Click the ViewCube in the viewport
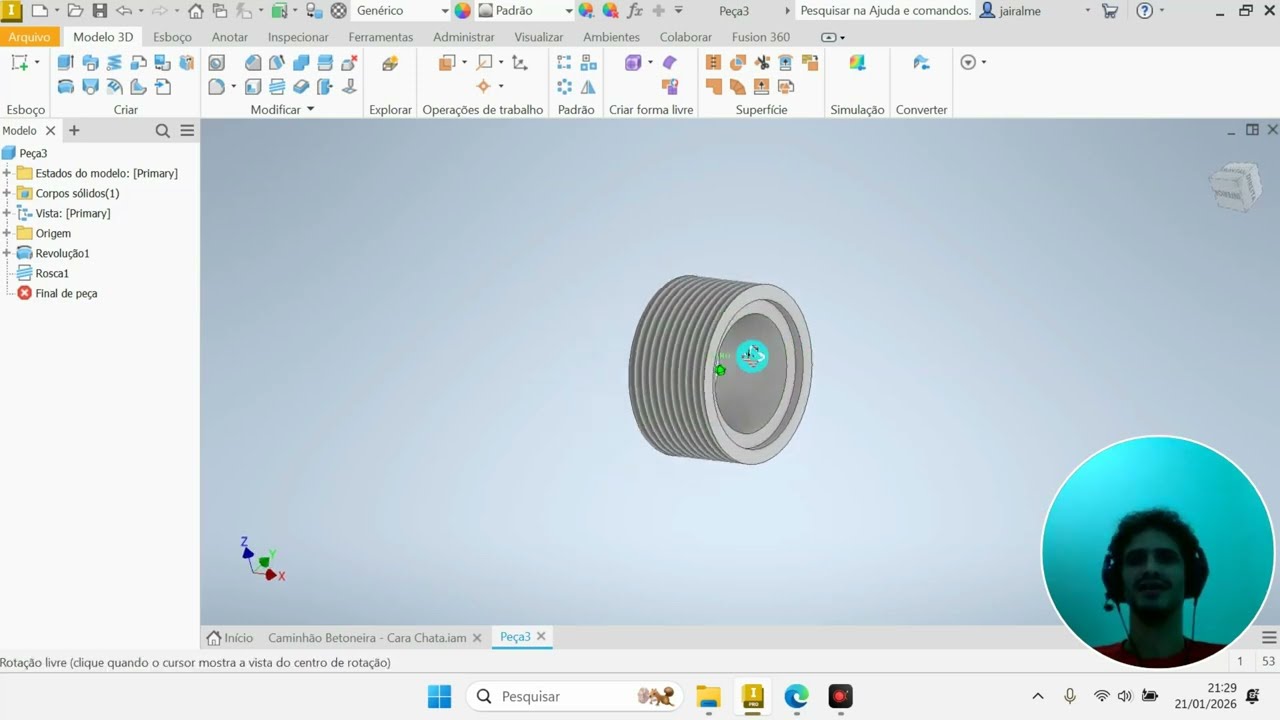Image resolution: width=1280 pixels, height=720 pixels. pyautogui.click(x=1234, y=186)
